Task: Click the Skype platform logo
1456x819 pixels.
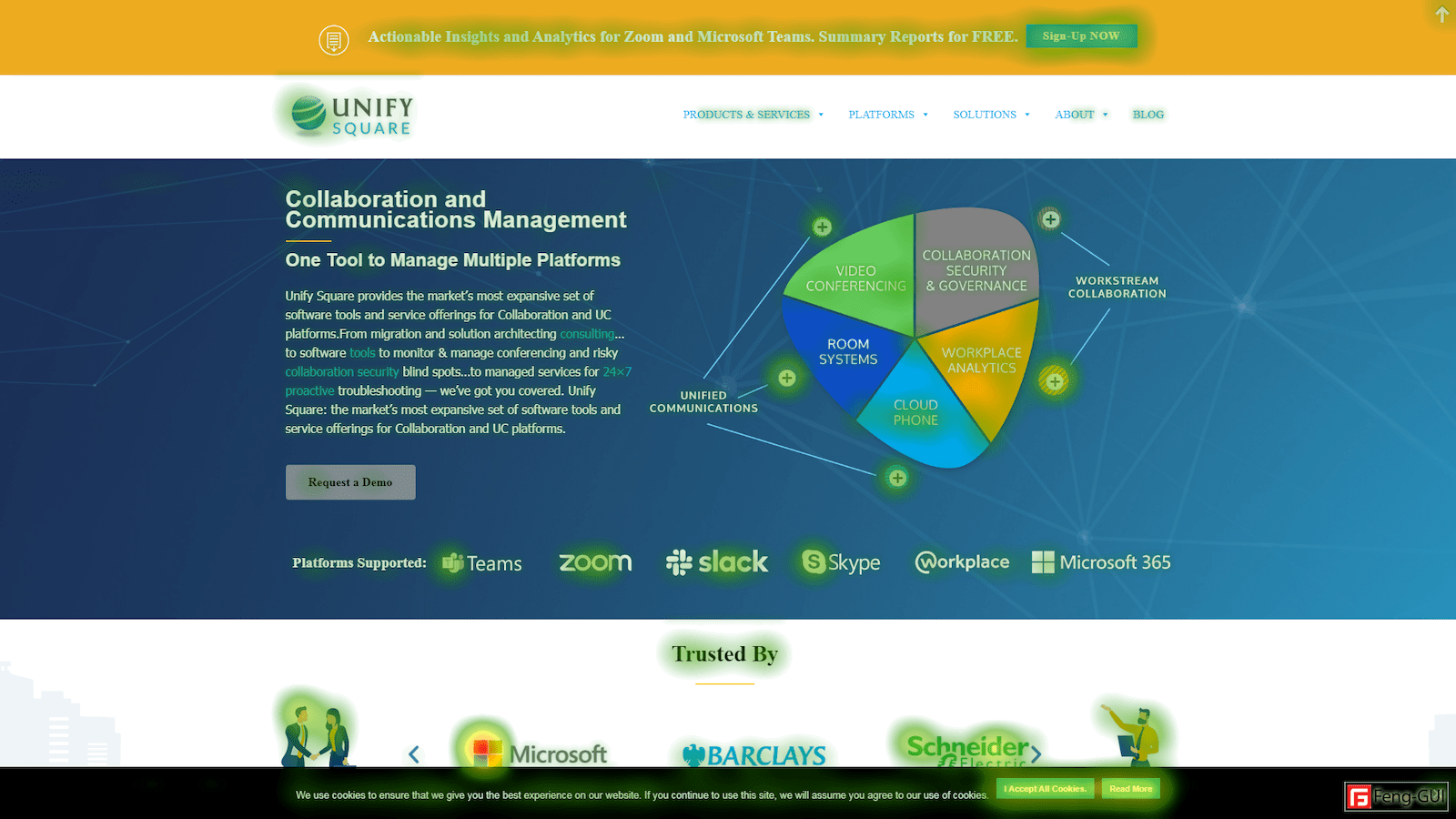Action: 841,562
